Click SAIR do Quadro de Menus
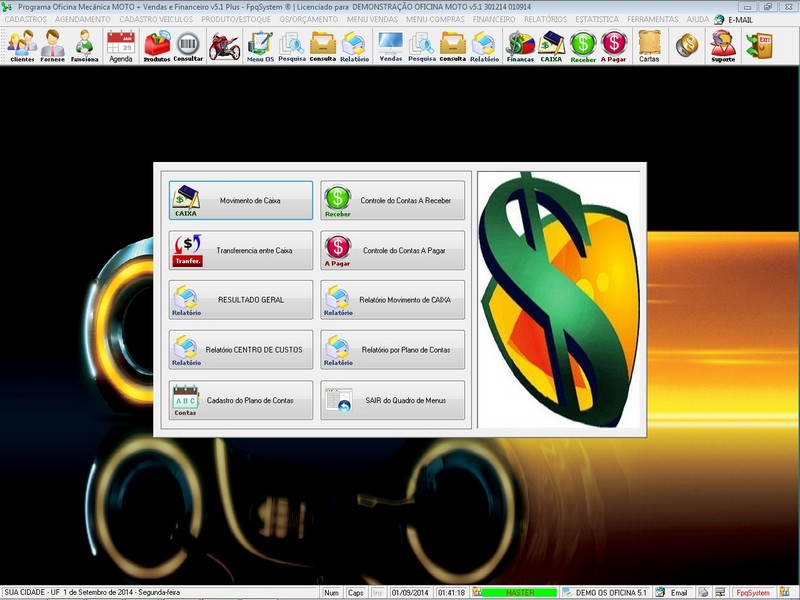 [393, 400]
